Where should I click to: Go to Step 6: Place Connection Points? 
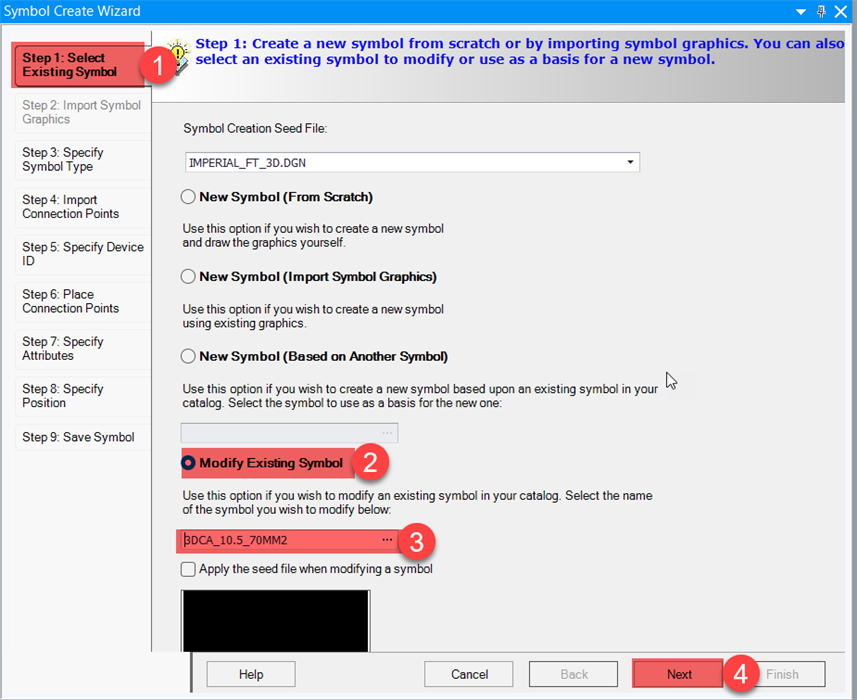82,302
